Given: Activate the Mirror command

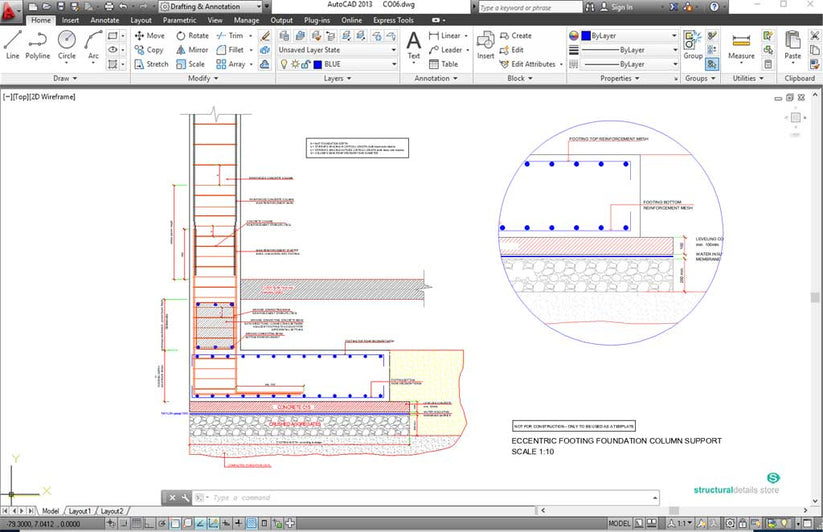Looking at the screenshot, I should 192,50.
